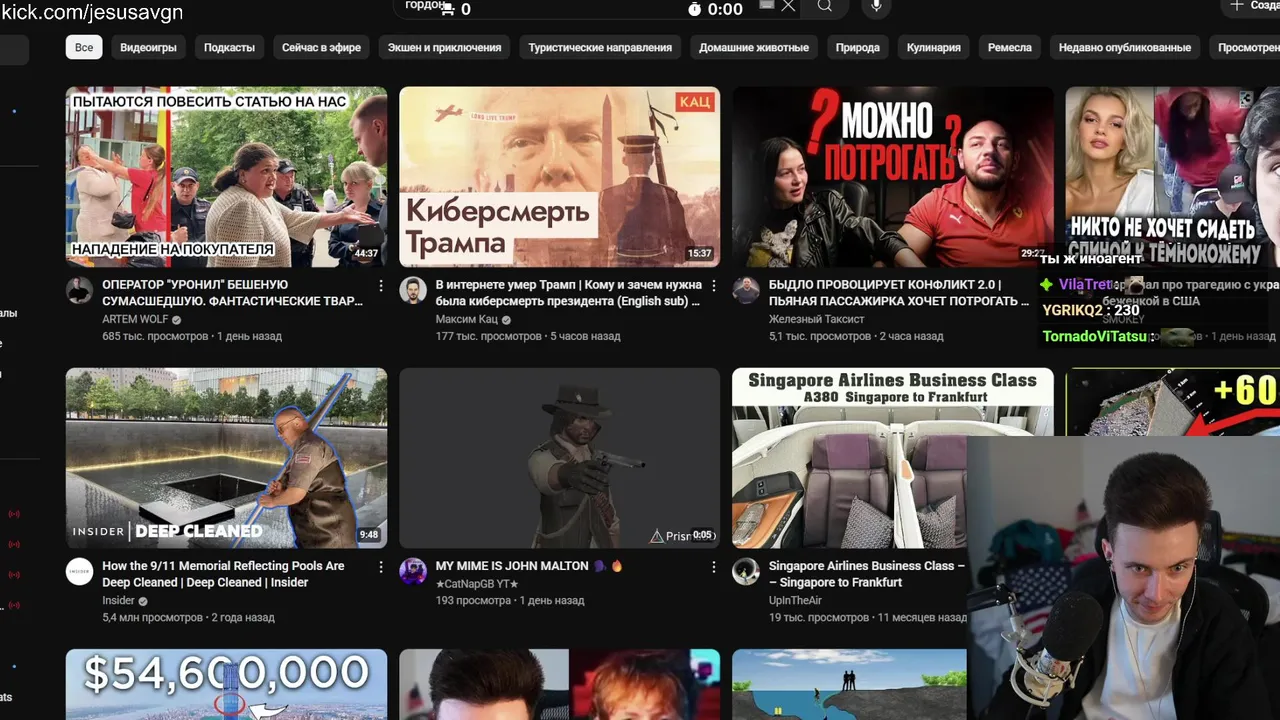Select the 'Кулинария' filter chip
This screenshot has width=1280, height=720.
pyautogui.click(x=934, y=47)
